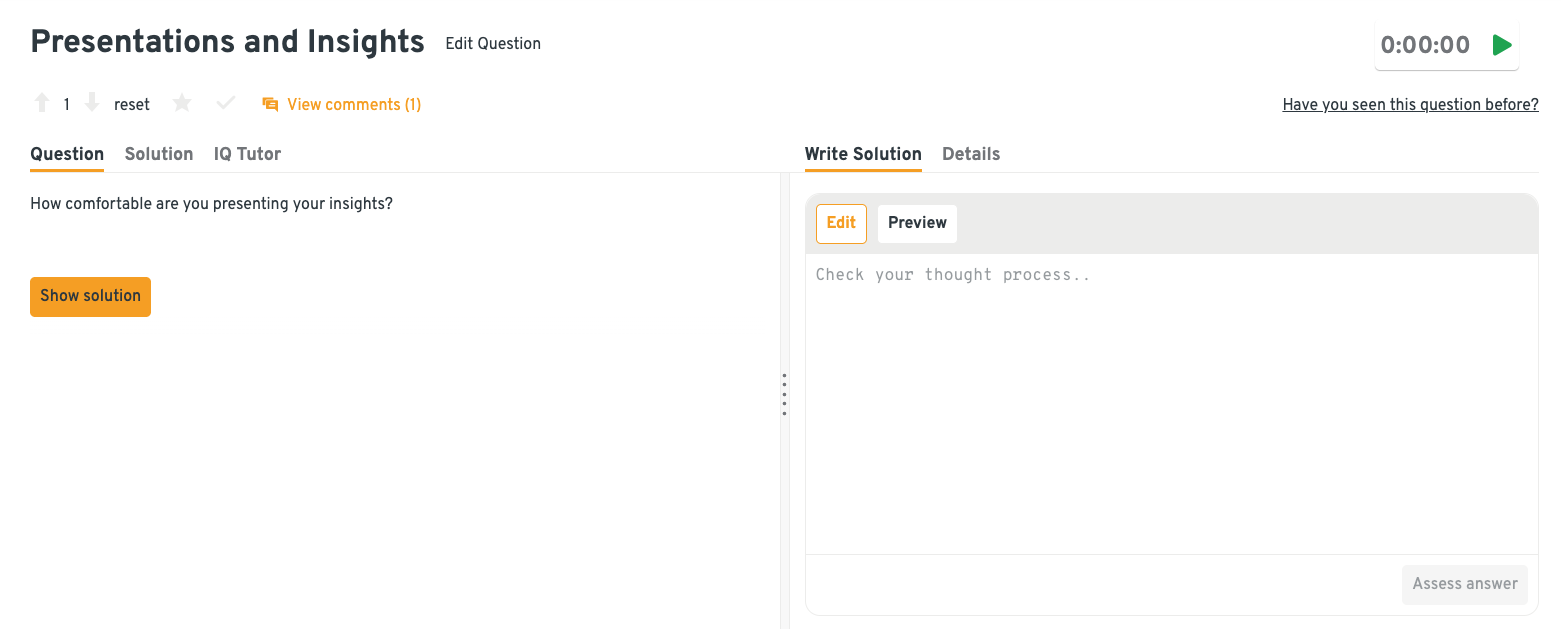Toggle to Preview mode in editor

(917, 223)
